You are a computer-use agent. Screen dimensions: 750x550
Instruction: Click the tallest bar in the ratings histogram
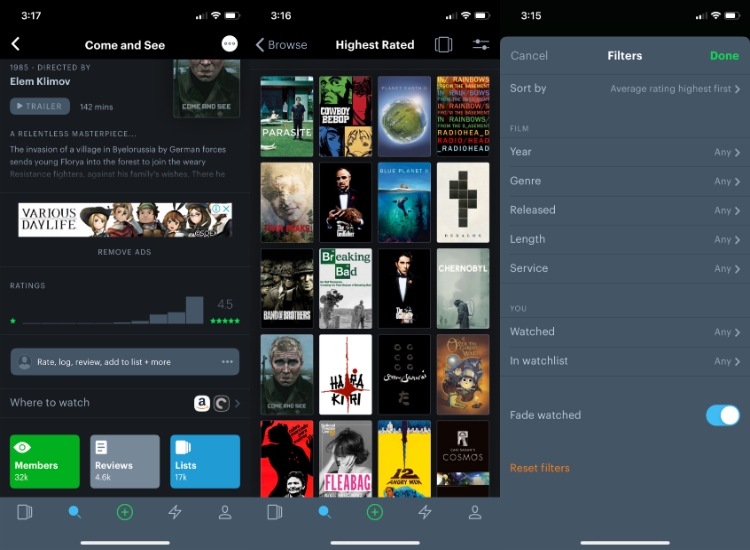coord(195,310)
